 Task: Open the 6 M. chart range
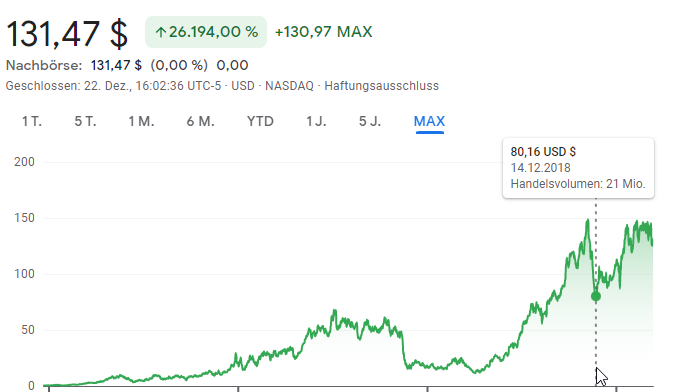click(x=200, y=121)
